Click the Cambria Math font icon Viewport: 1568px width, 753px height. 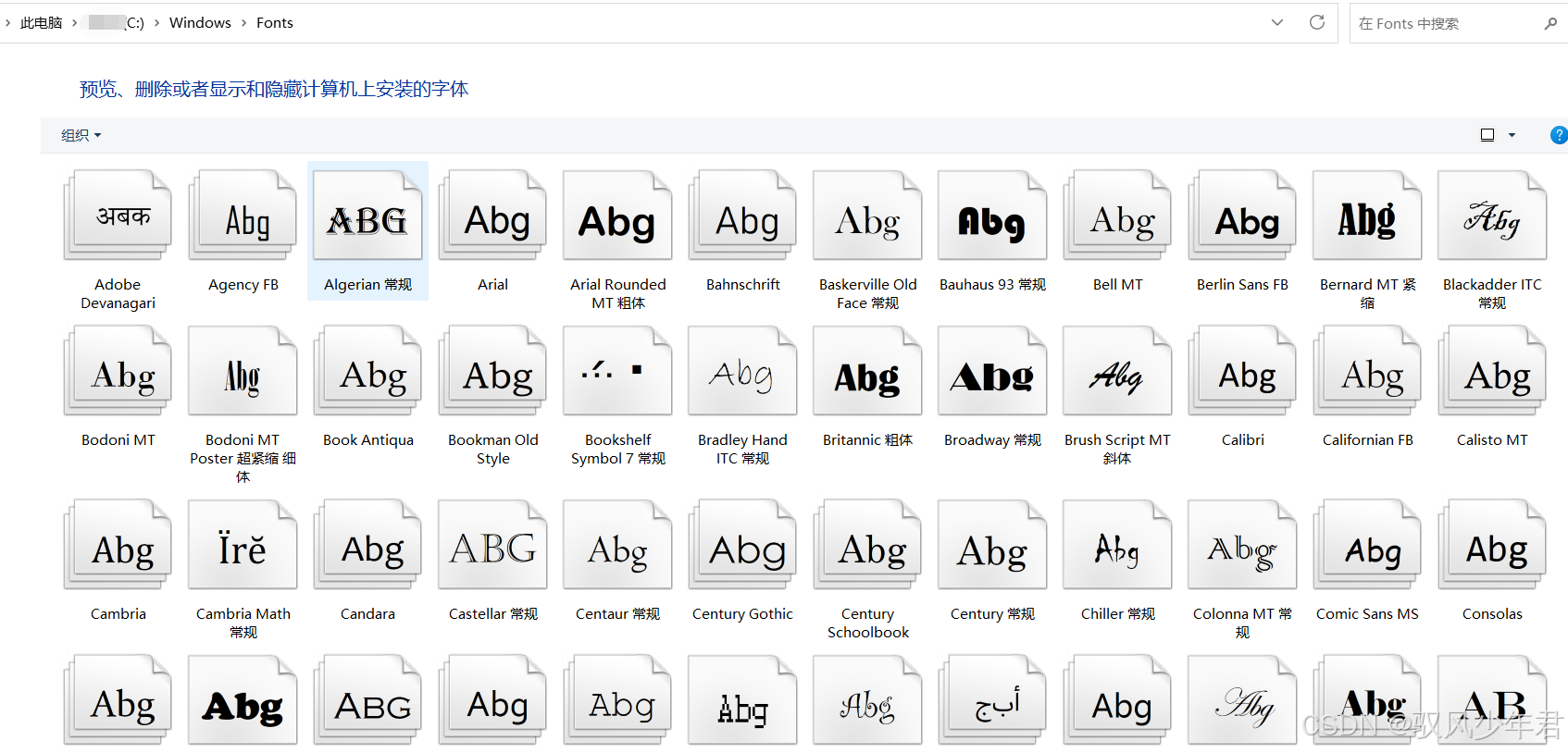[x=243, y=544]
